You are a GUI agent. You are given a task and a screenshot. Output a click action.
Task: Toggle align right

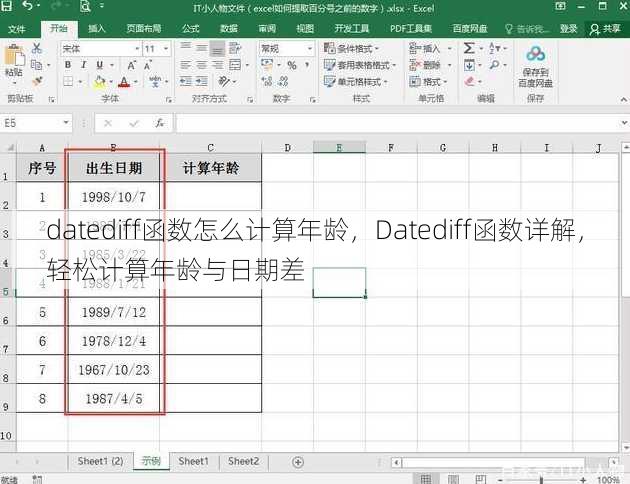[x=217, y=65]
